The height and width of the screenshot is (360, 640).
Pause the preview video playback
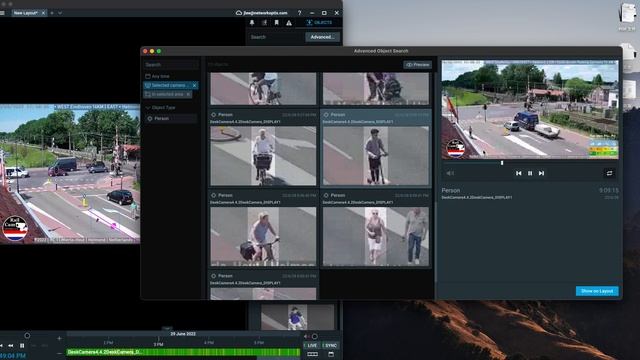[530, 173]
